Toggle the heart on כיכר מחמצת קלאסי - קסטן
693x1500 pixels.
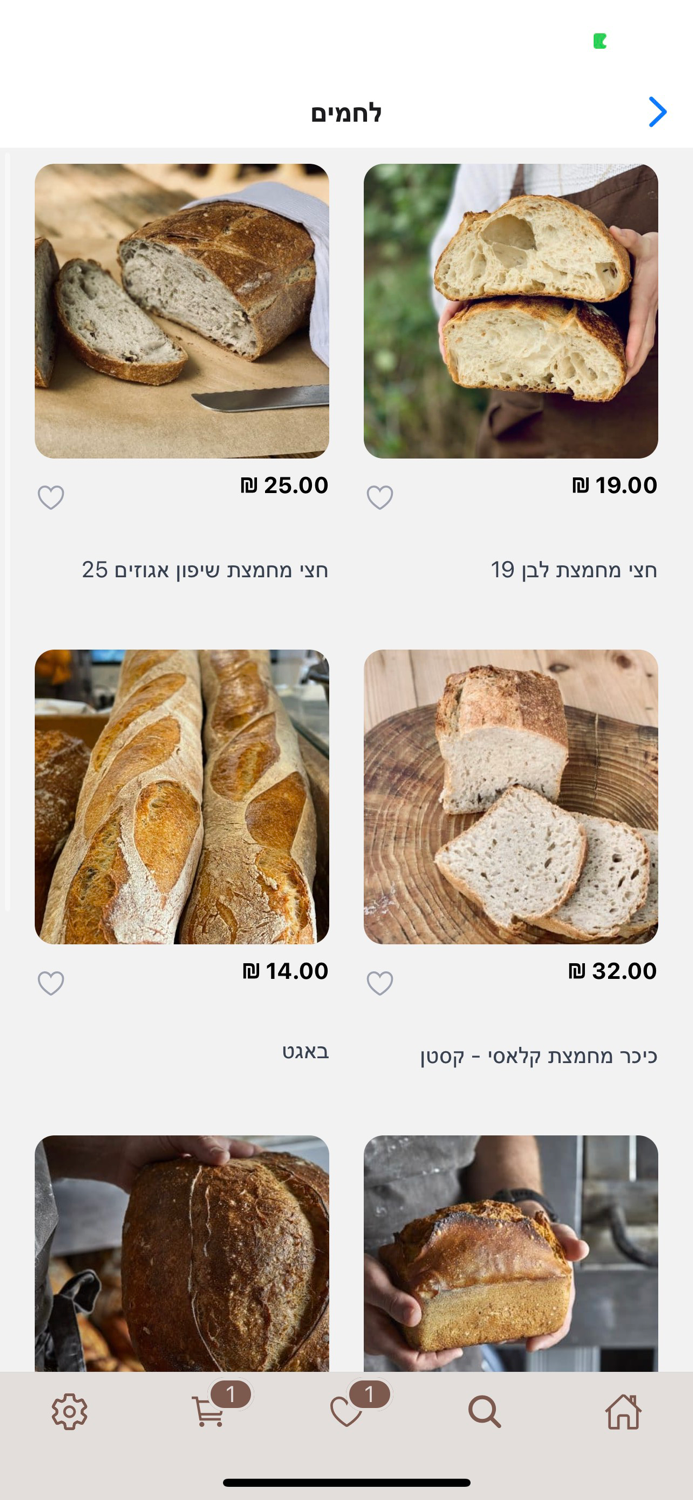pyautogui.click(x=380, y=983)
